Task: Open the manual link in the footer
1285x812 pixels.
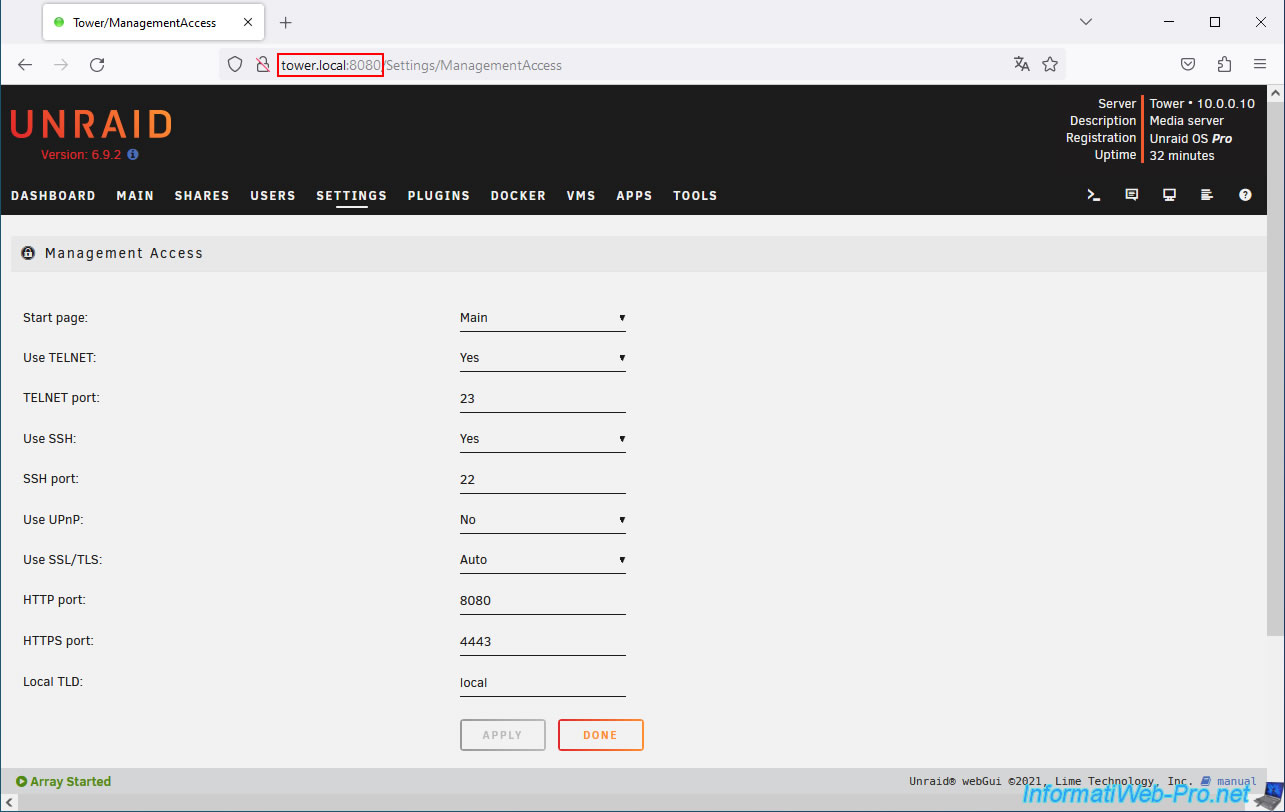Action: 1236,782
